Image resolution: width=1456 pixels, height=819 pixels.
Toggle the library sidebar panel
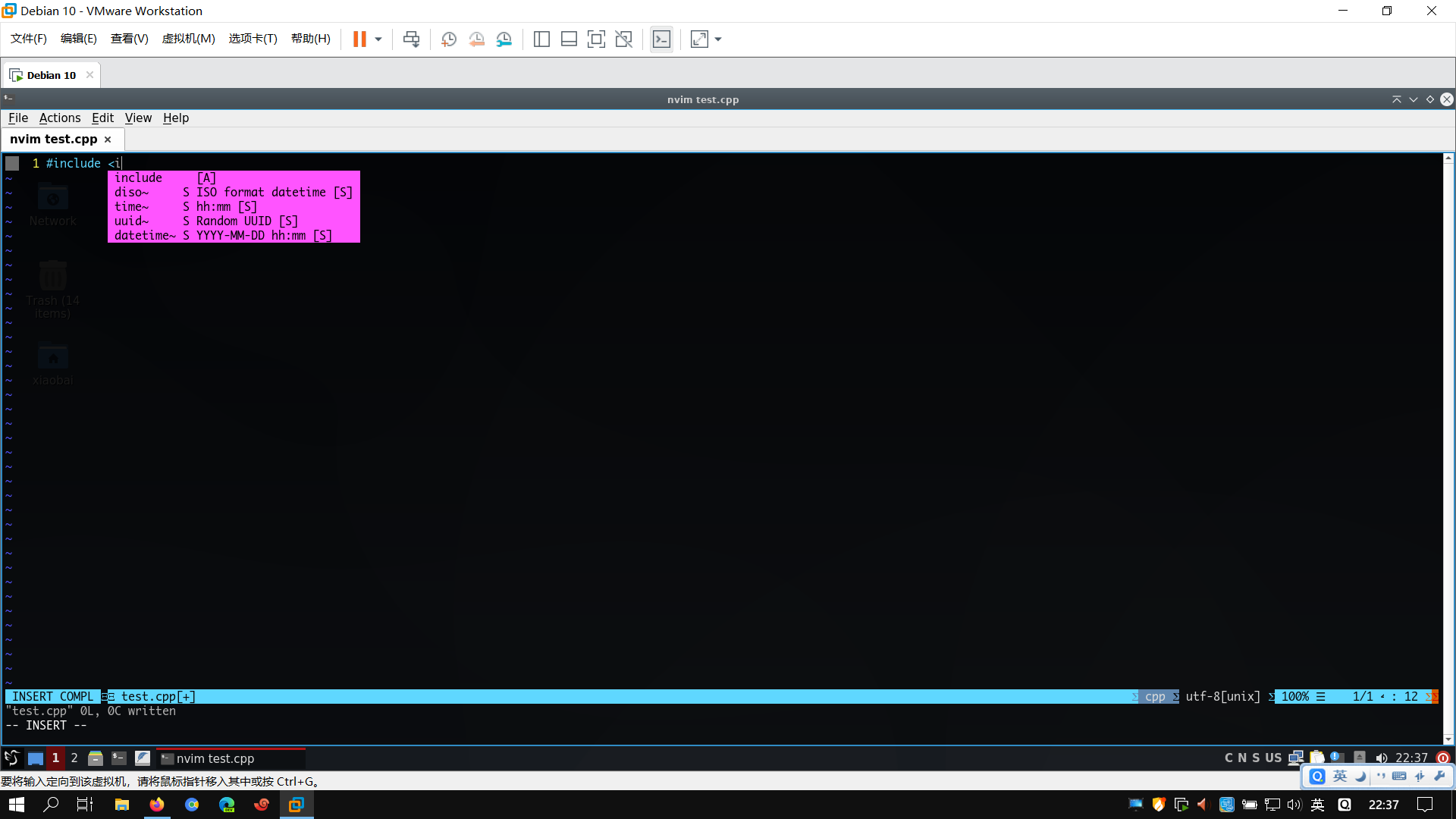coord(542,39)
